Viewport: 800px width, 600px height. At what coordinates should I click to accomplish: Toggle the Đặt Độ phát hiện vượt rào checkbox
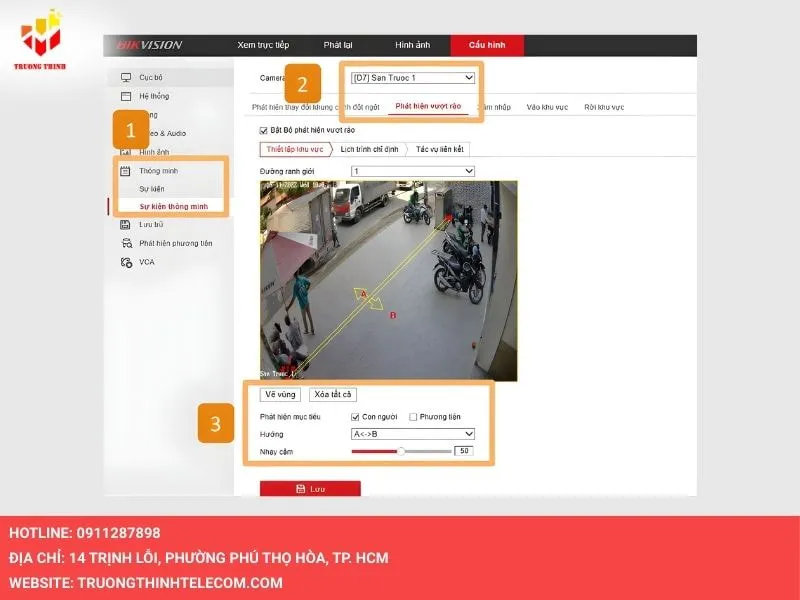pyautogui.click(x=264, y=130)
